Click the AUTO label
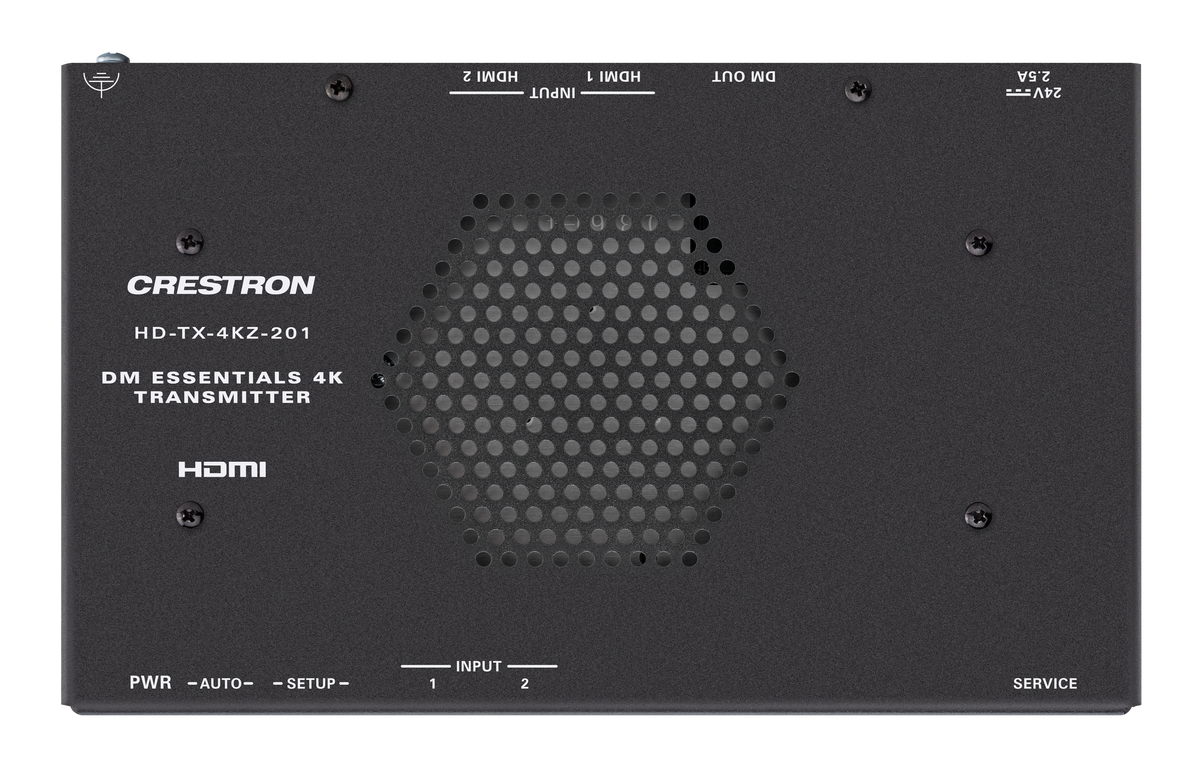The width and height of the screenshot is (1200, 781). (221, 685)
